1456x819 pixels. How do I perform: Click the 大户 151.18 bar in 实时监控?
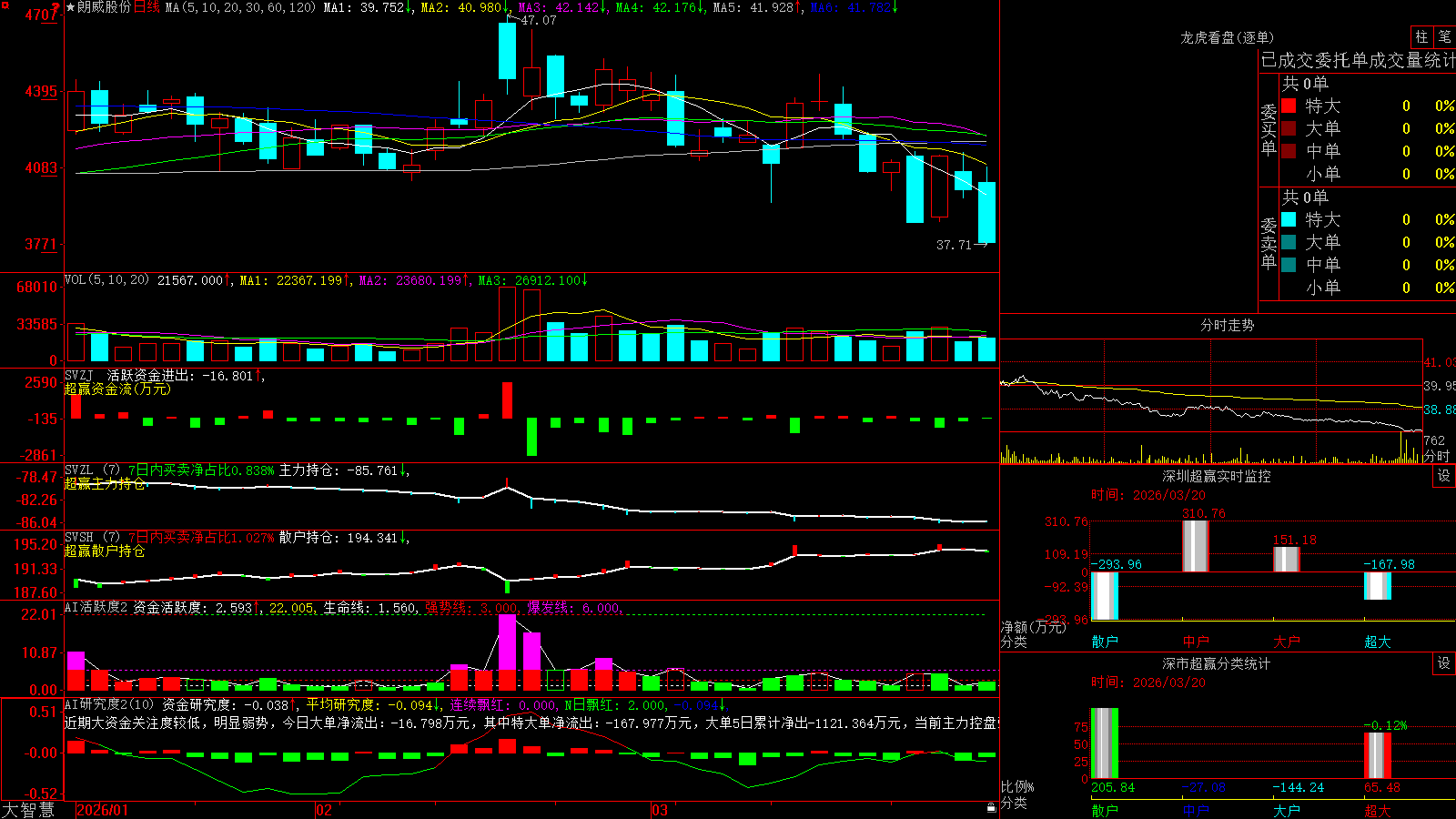click(x=1287, y=560)
